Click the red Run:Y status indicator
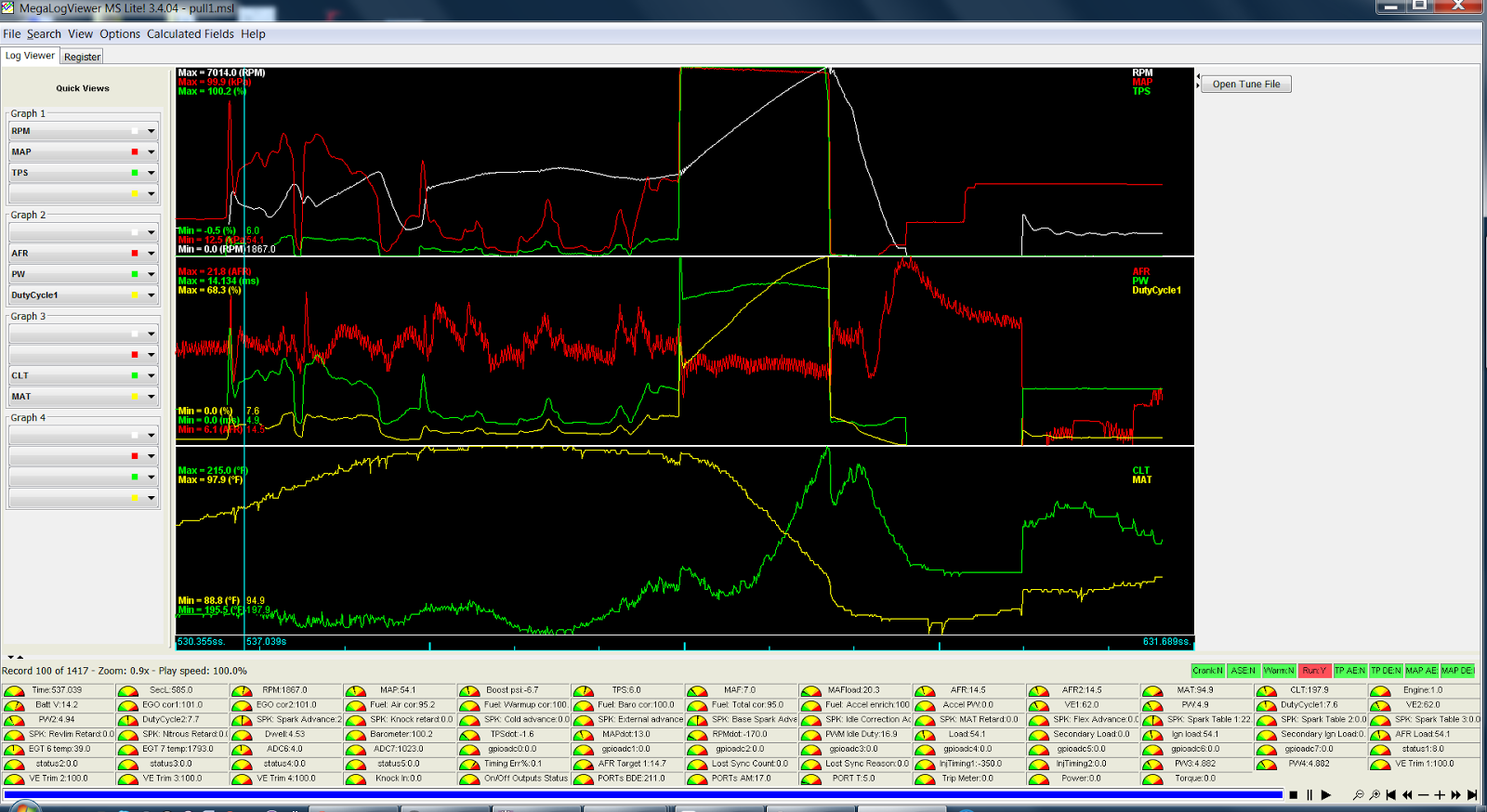Viewport: 1487px width, 812px height. [x=1314, y=671]
